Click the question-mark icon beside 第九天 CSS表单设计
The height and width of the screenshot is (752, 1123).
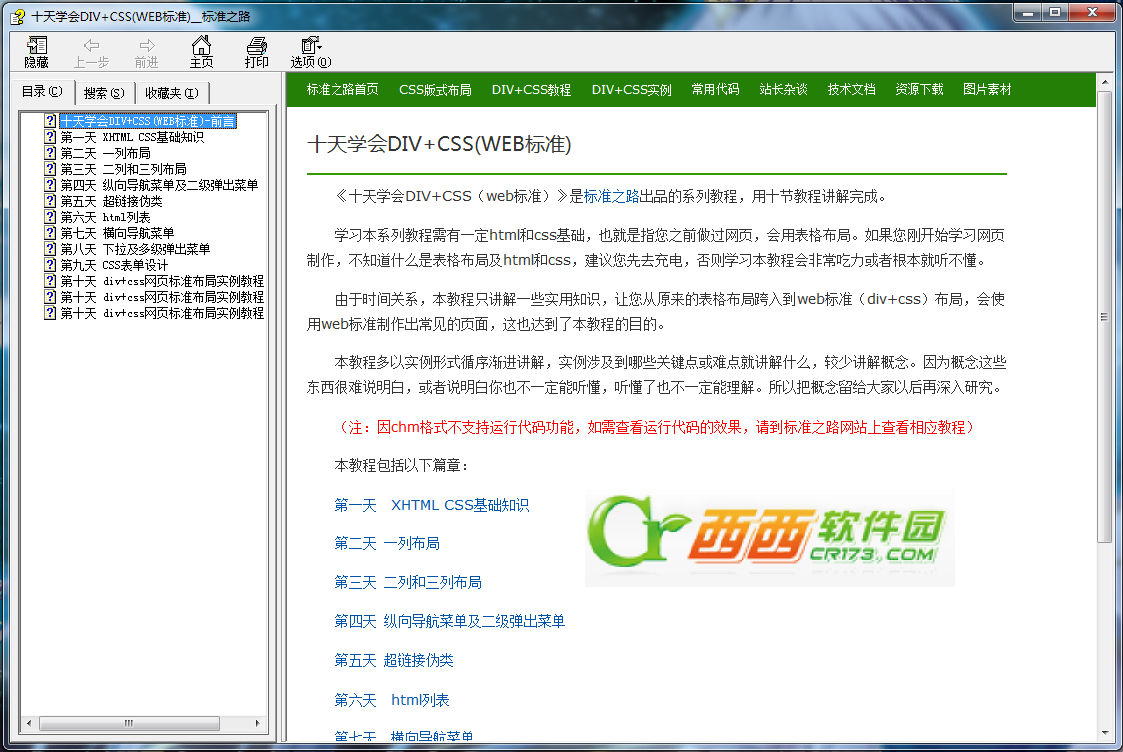[x=50, y=264]
